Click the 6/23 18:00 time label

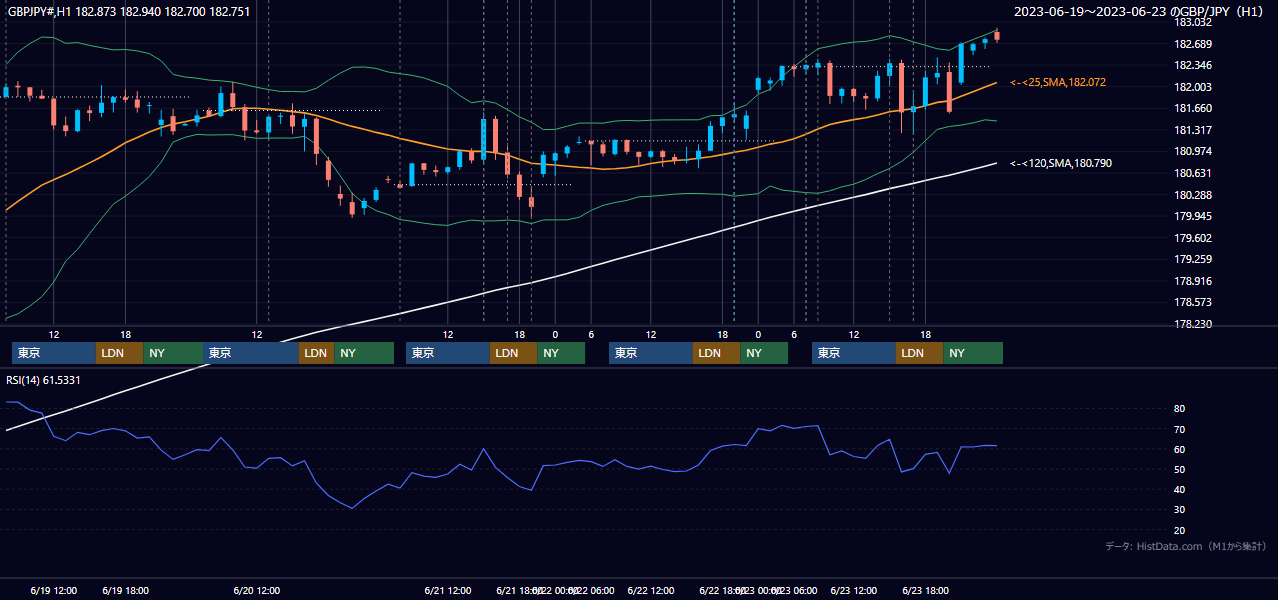click(925, 590)
